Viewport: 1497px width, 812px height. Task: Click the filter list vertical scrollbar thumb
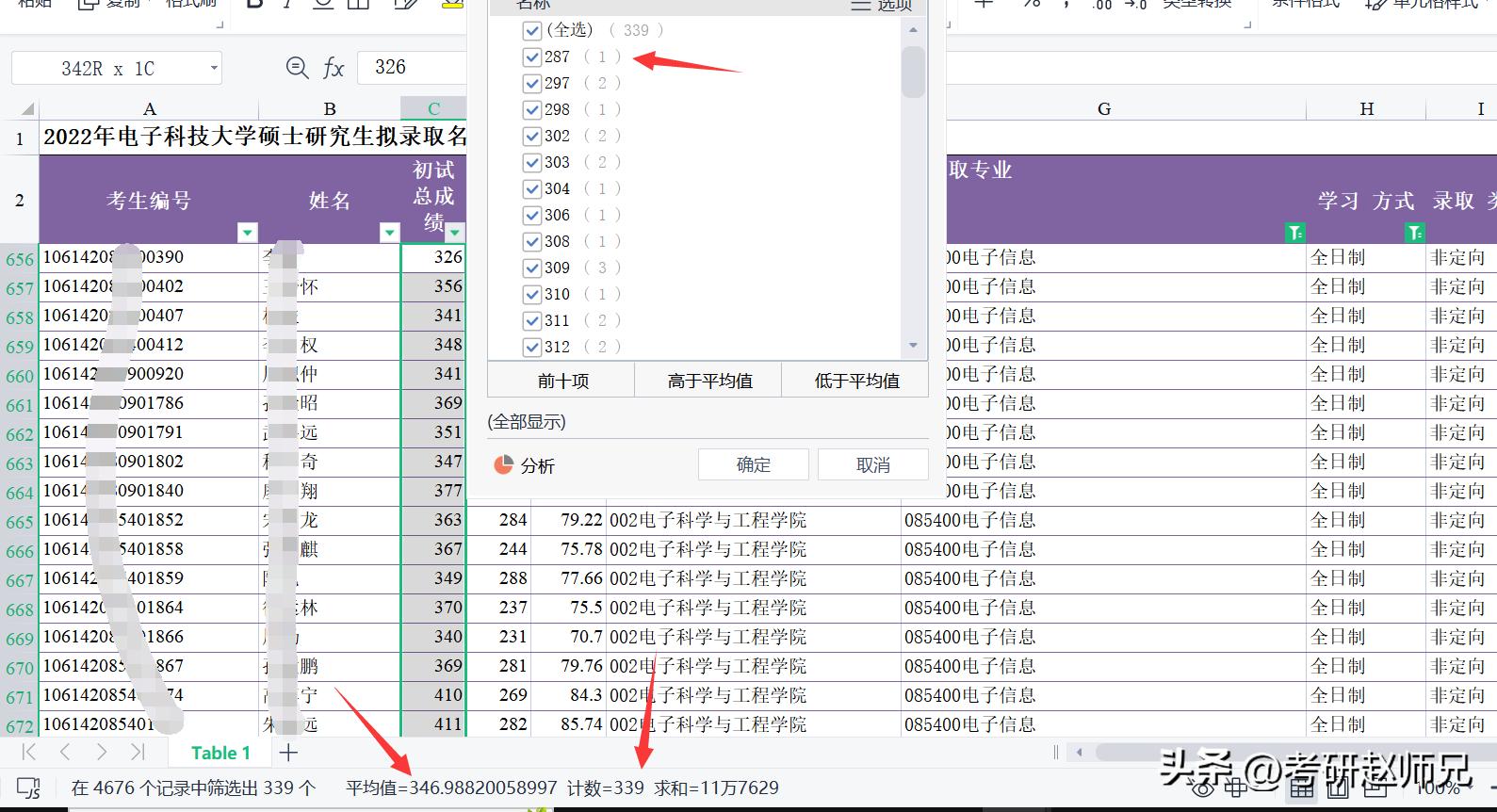coord(913,72)
